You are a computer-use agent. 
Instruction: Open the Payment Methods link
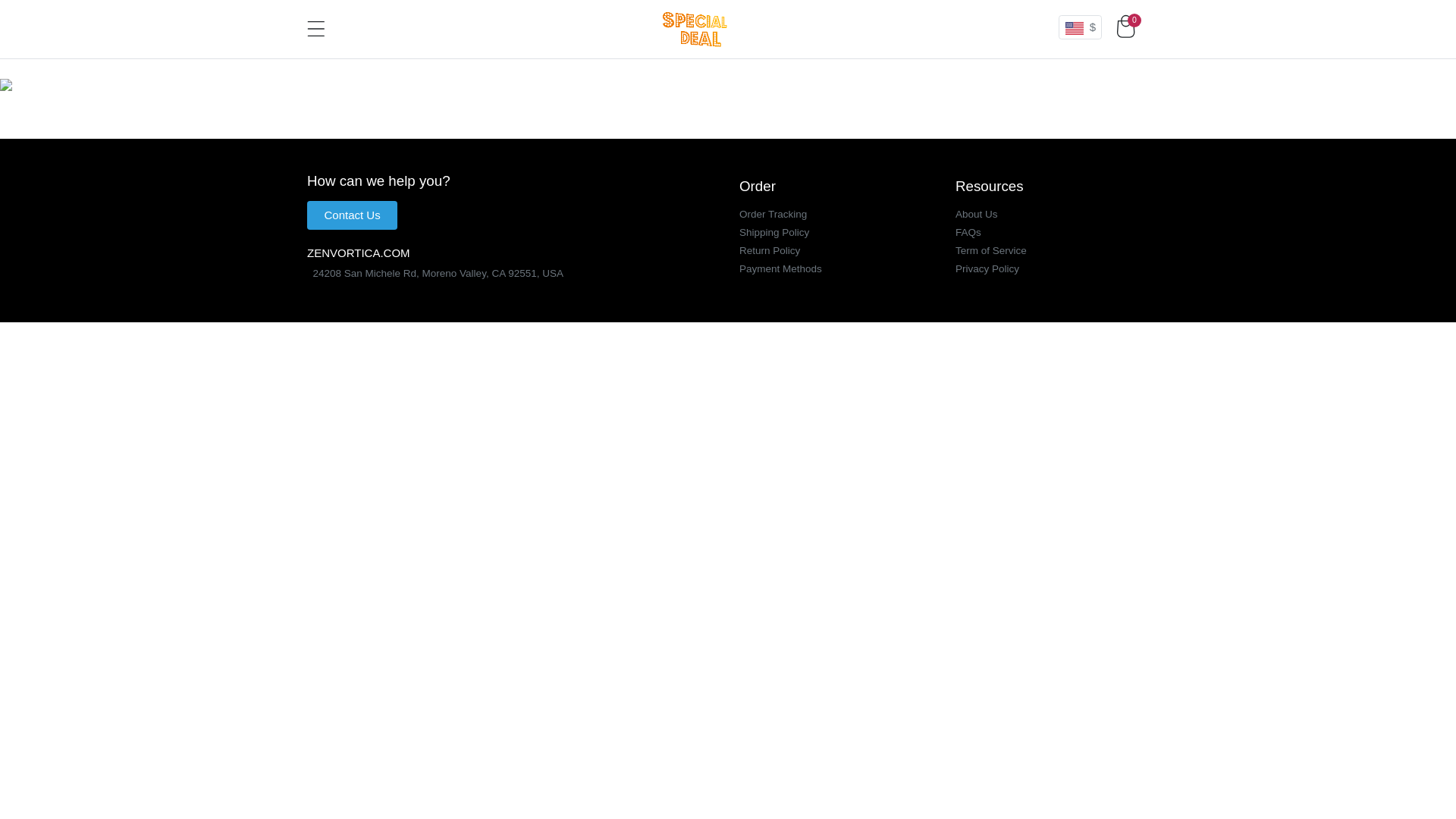pos(780,269)
